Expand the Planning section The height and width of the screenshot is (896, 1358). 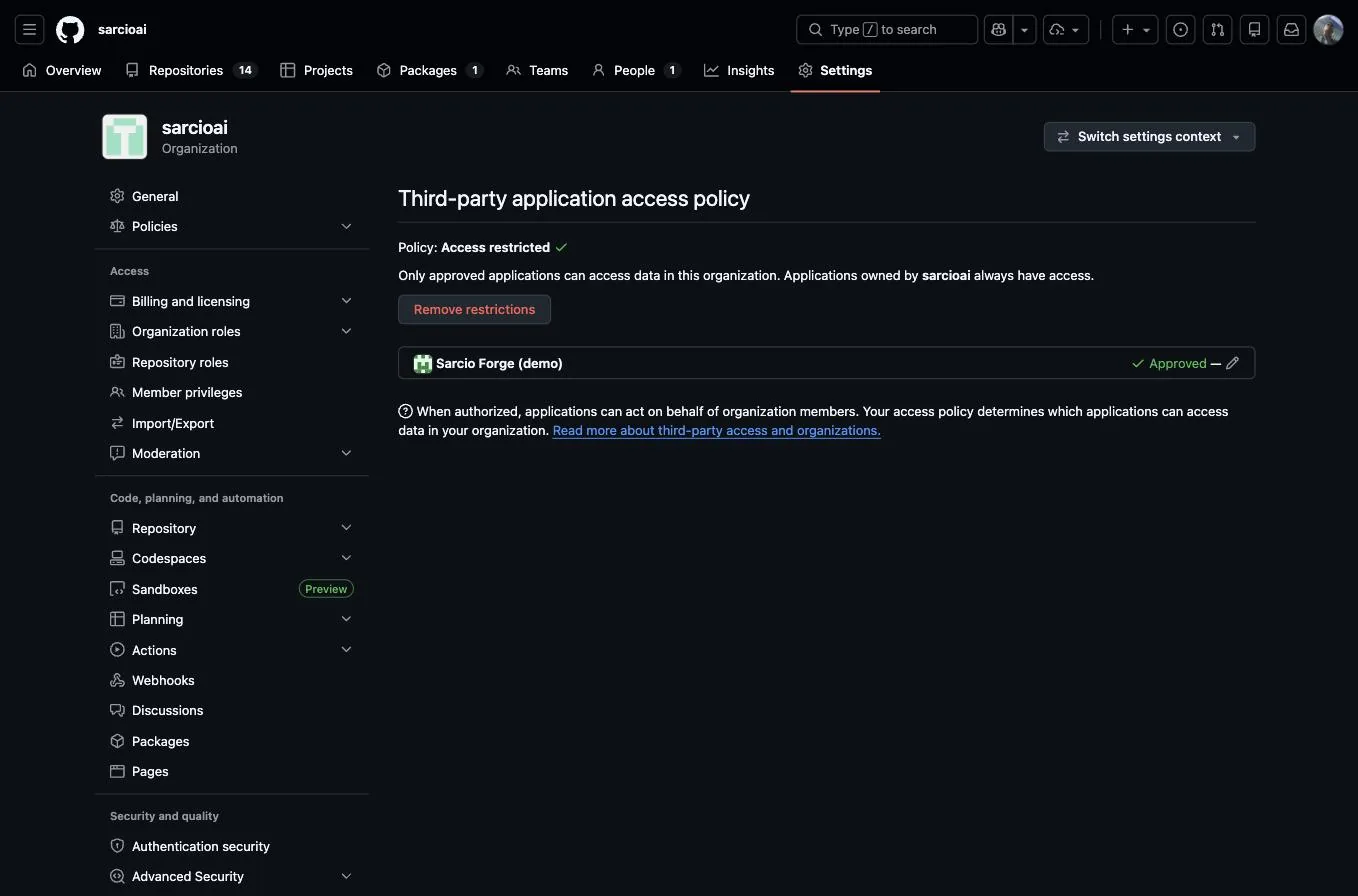231,619
